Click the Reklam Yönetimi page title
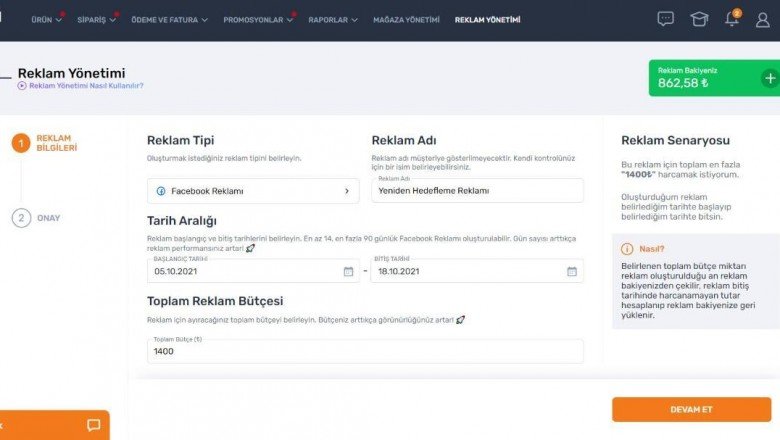Screen dimensions: 780x440 pos(72,73)
